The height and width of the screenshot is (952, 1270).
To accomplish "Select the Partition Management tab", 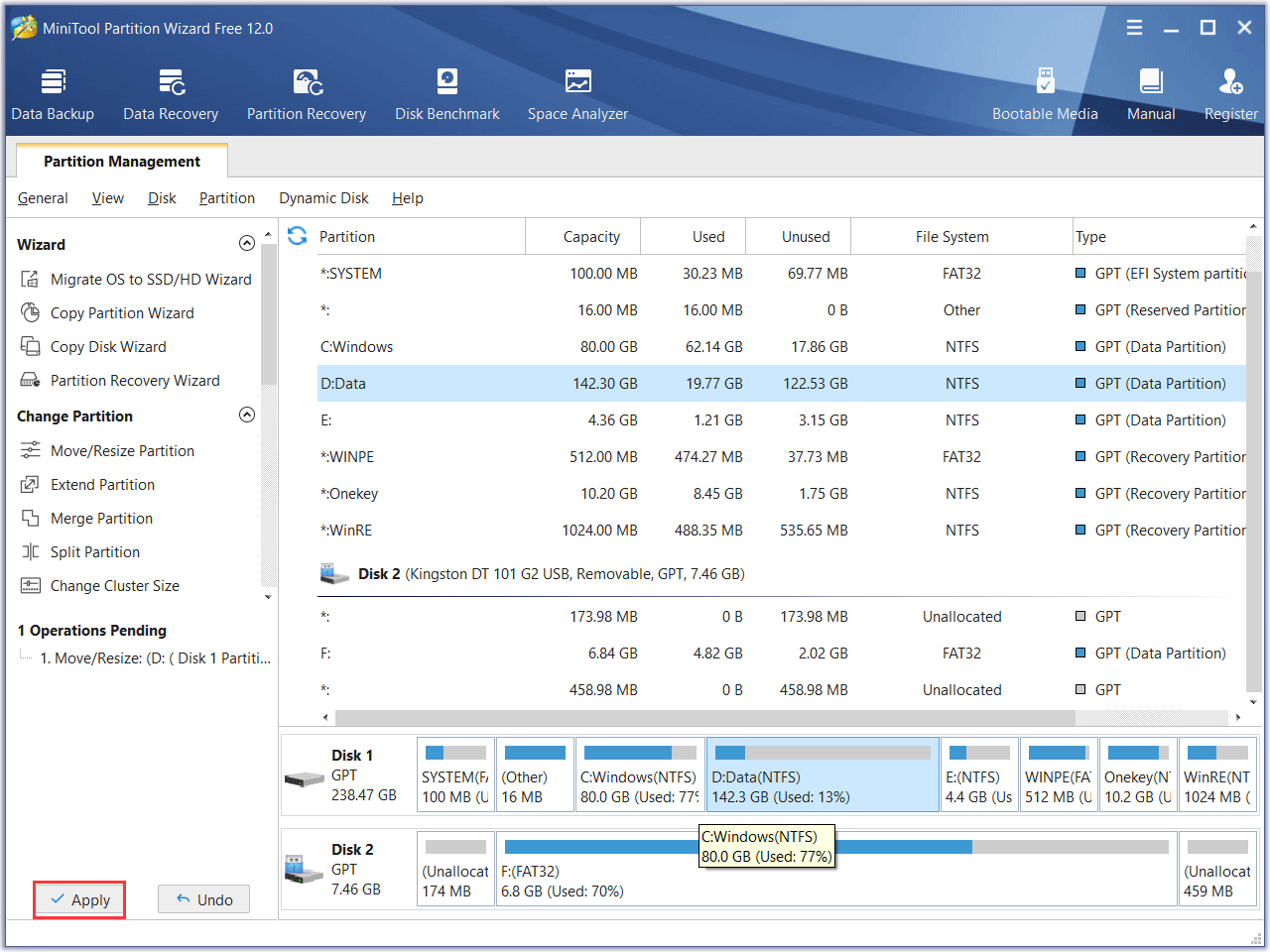I will point(122,162).
